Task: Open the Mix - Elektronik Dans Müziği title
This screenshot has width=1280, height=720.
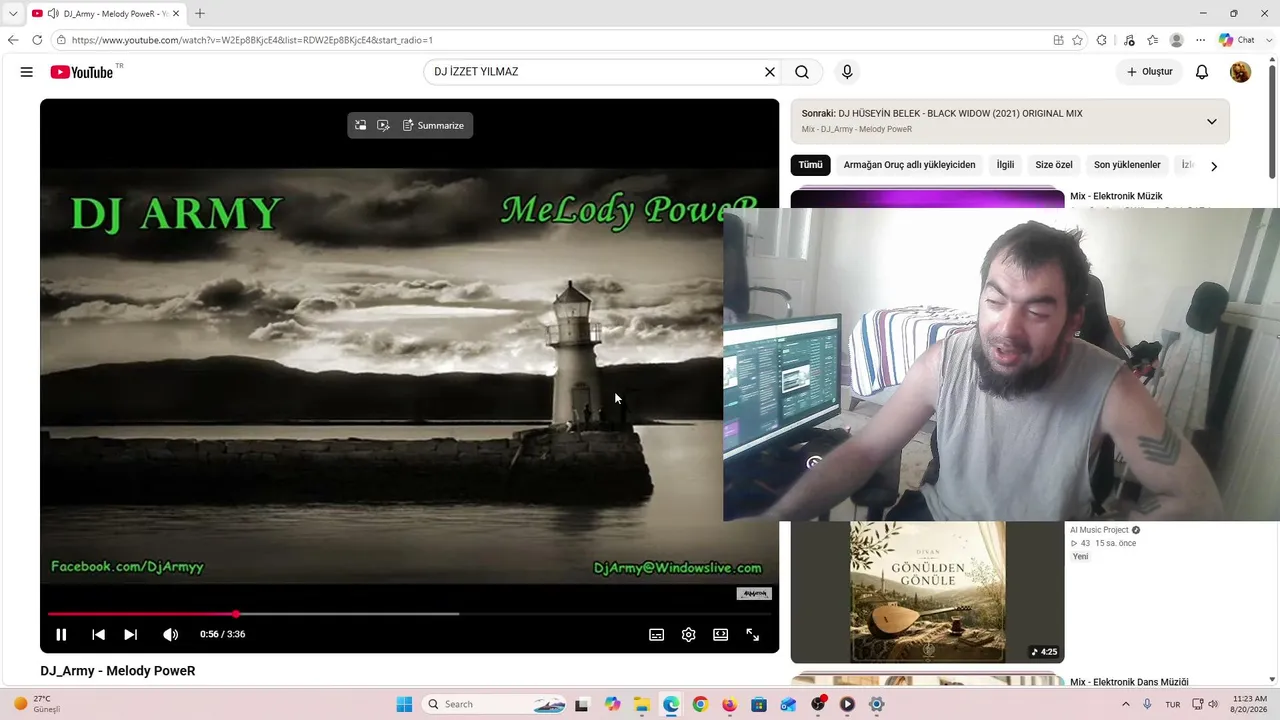Action: pyautogui.click(x=1129, y=682)
